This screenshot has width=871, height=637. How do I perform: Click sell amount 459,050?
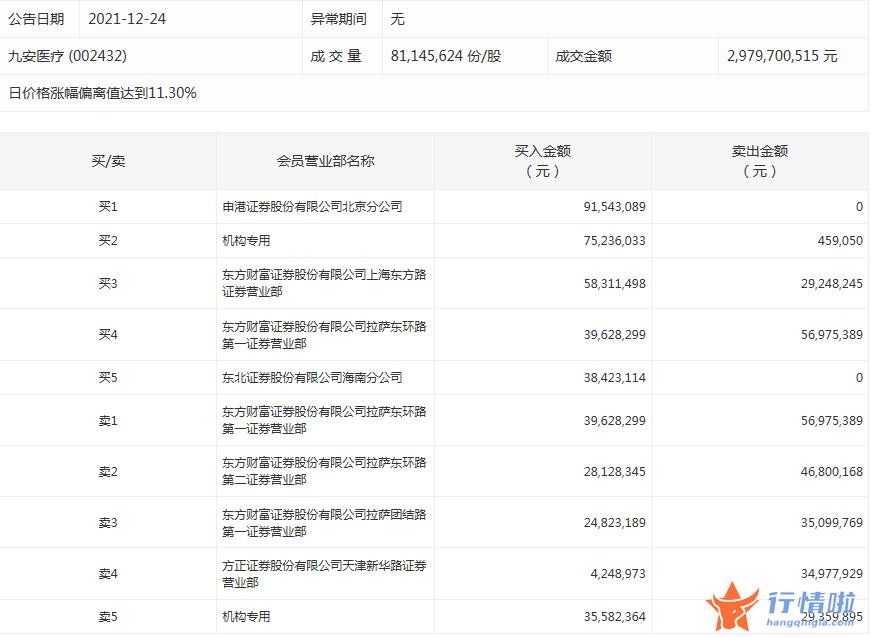(840, 240)
